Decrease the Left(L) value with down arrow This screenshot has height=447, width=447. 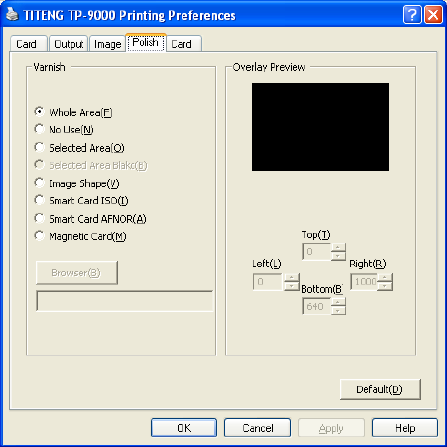[x=292, y=286]
